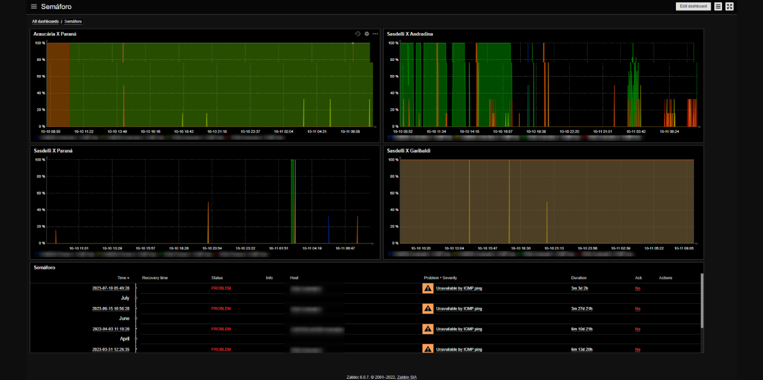Switch to kiosk fullscreen mode icon
The height and width of the screenshot is (380, 763).
click(x=729, y=6)
